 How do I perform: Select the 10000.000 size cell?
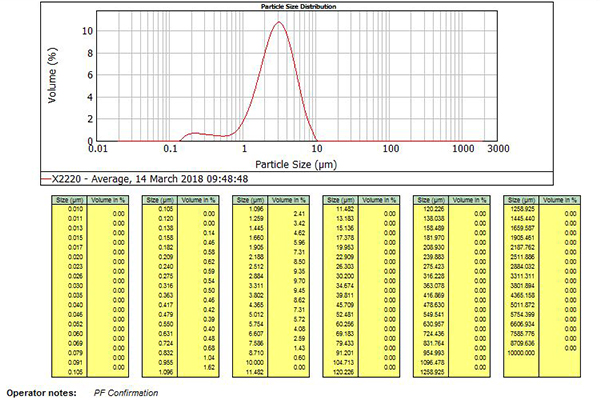524,353
